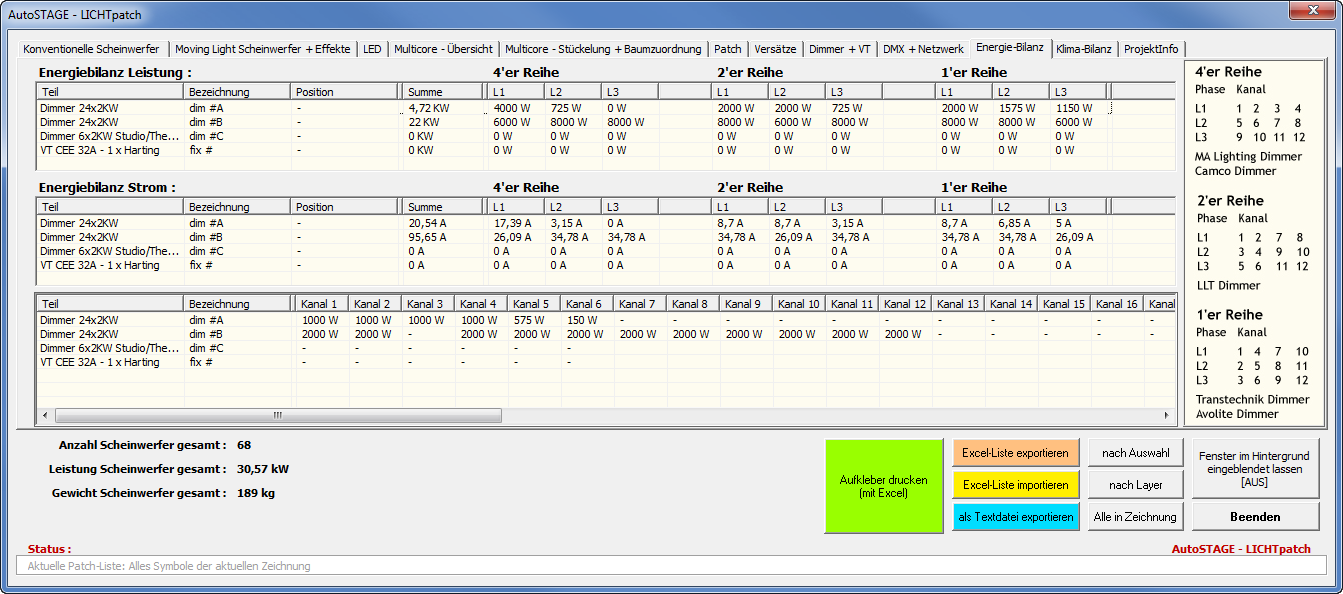Click the green Aufkleber drucken button
Image resolution: width=1343 pixels, height=594 pixels.
[883, 486]
